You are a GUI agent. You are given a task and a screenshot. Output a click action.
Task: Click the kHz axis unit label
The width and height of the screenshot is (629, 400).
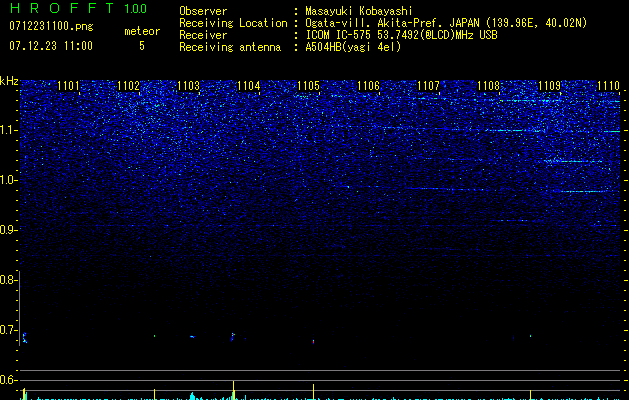point(9,81)
